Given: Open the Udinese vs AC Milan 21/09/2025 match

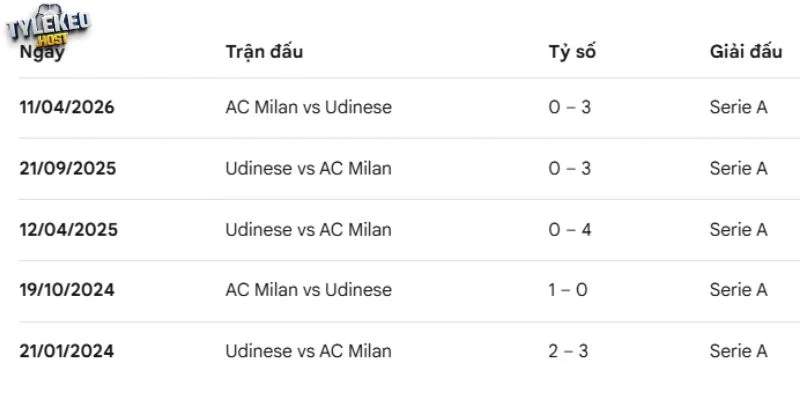Looking at the screenshot, I should pos(309,168).
